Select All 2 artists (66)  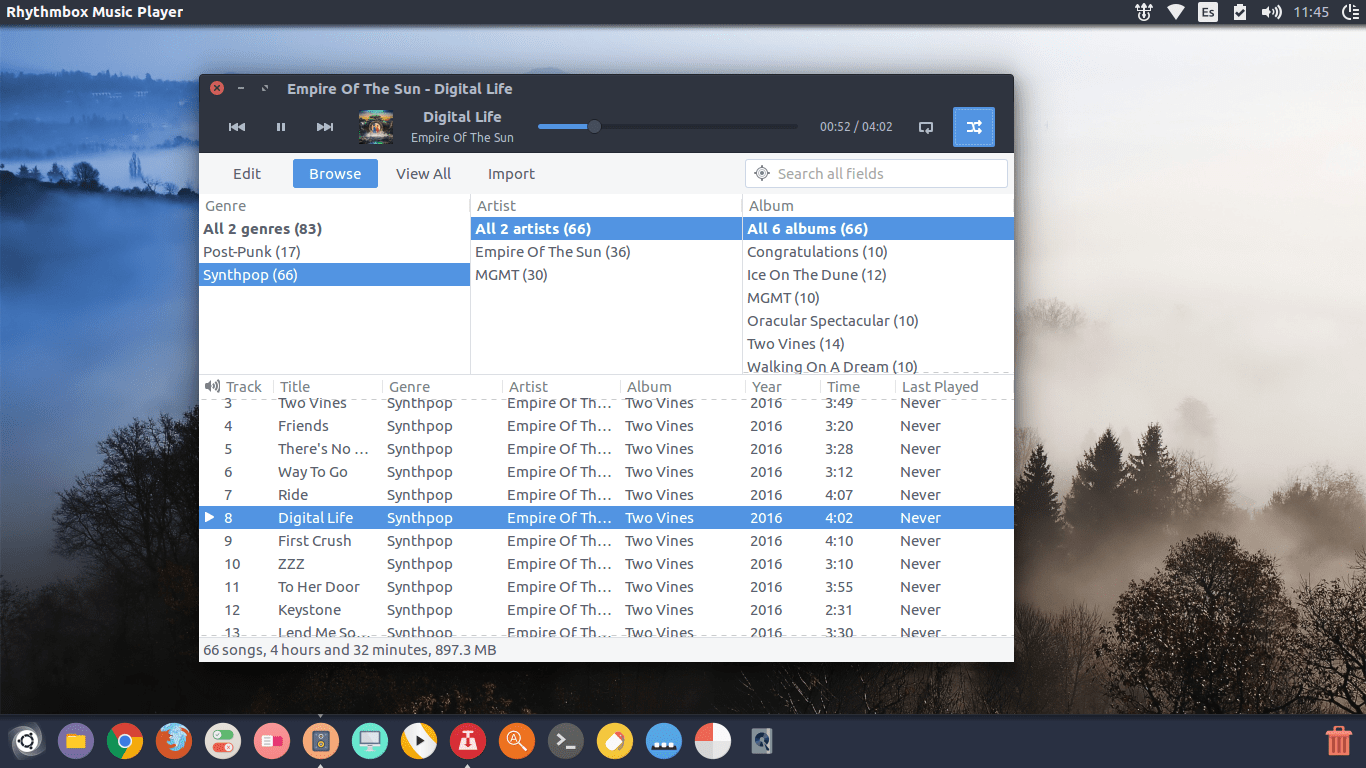(x=606, y=229)
